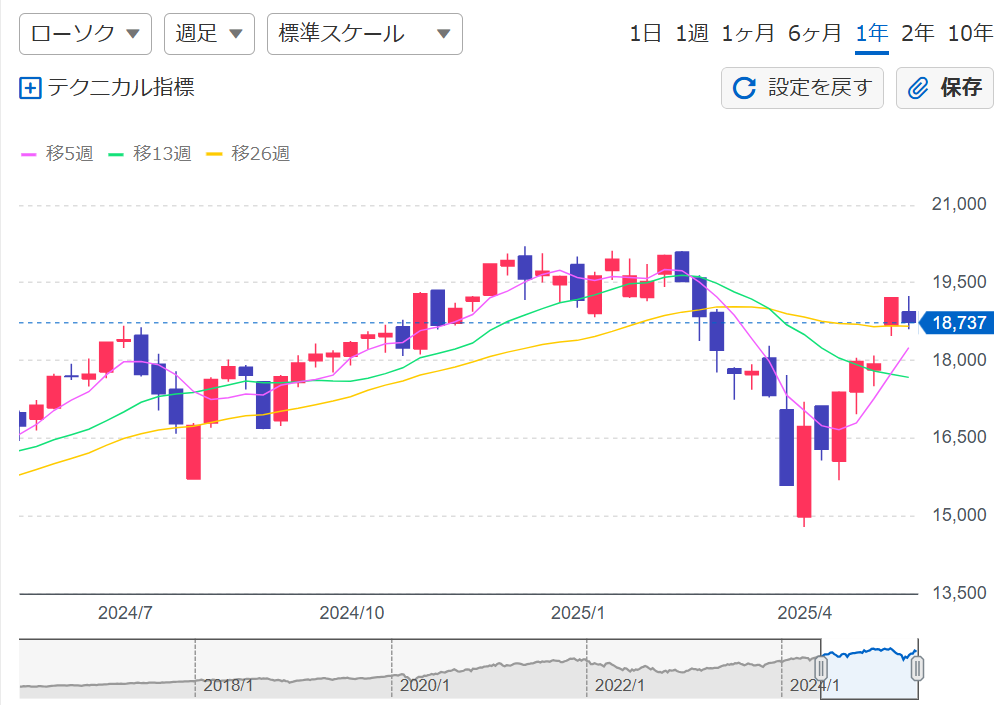Select the 1週 range tab

[692, 33]
